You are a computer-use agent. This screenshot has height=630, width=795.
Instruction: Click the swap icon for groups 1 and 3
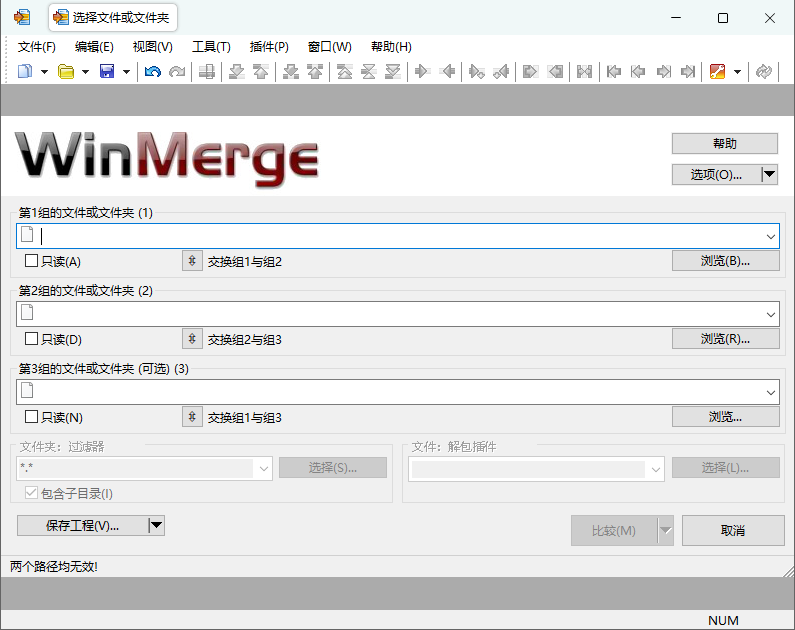pos(192,417)
